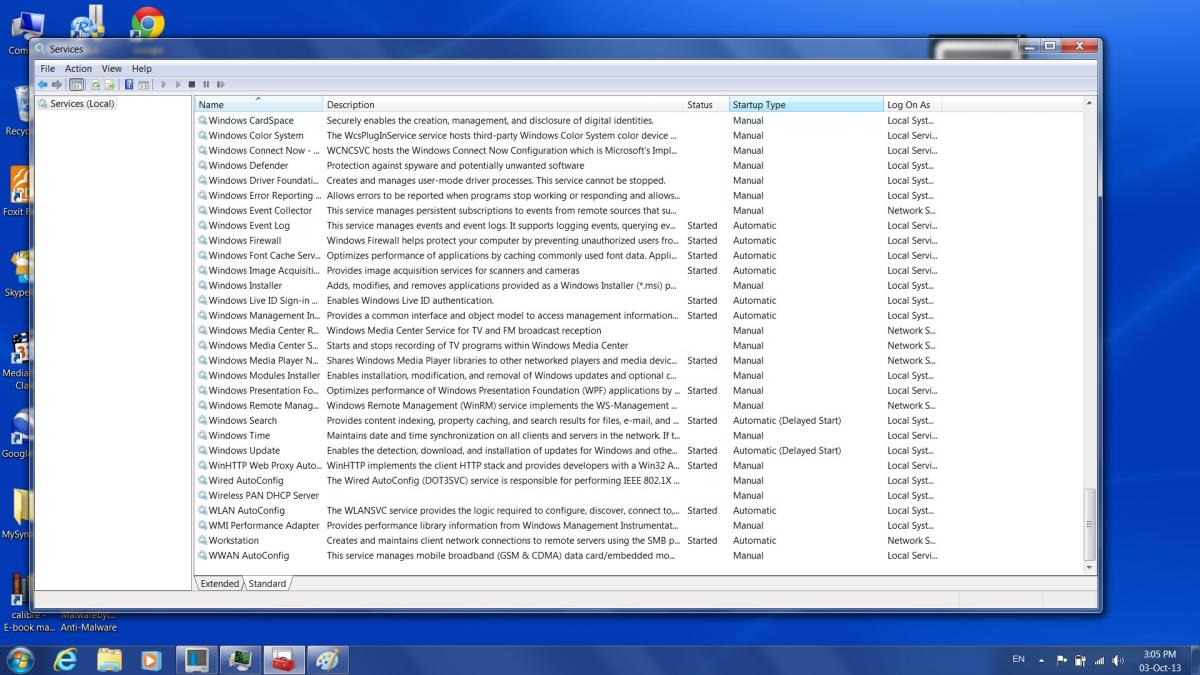Screen dimensions: 1200x675
Task: Sort by the Startup Type column header
Action: (x=806, y=104)
